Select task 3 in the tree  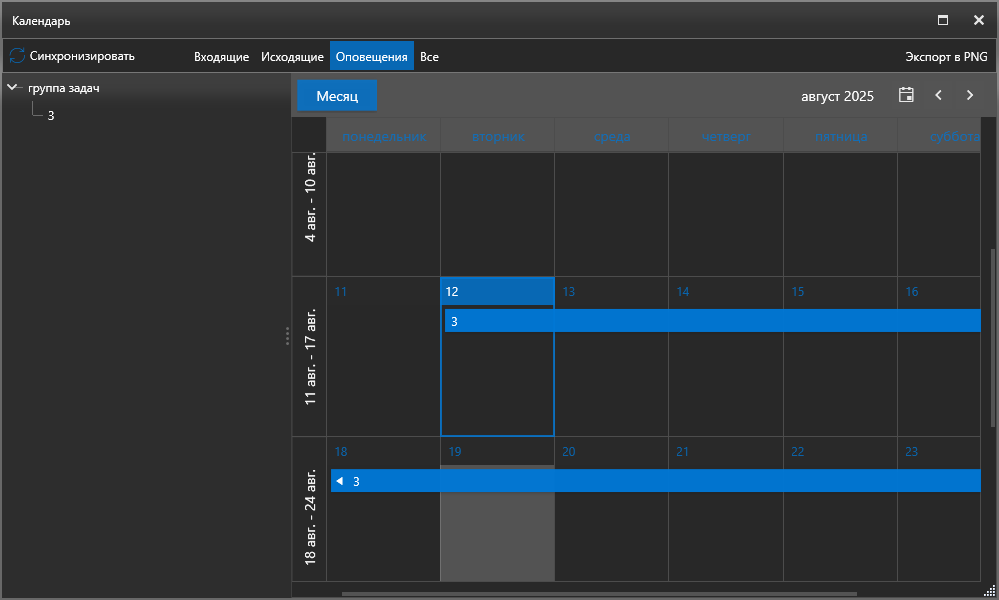(51, 116)
